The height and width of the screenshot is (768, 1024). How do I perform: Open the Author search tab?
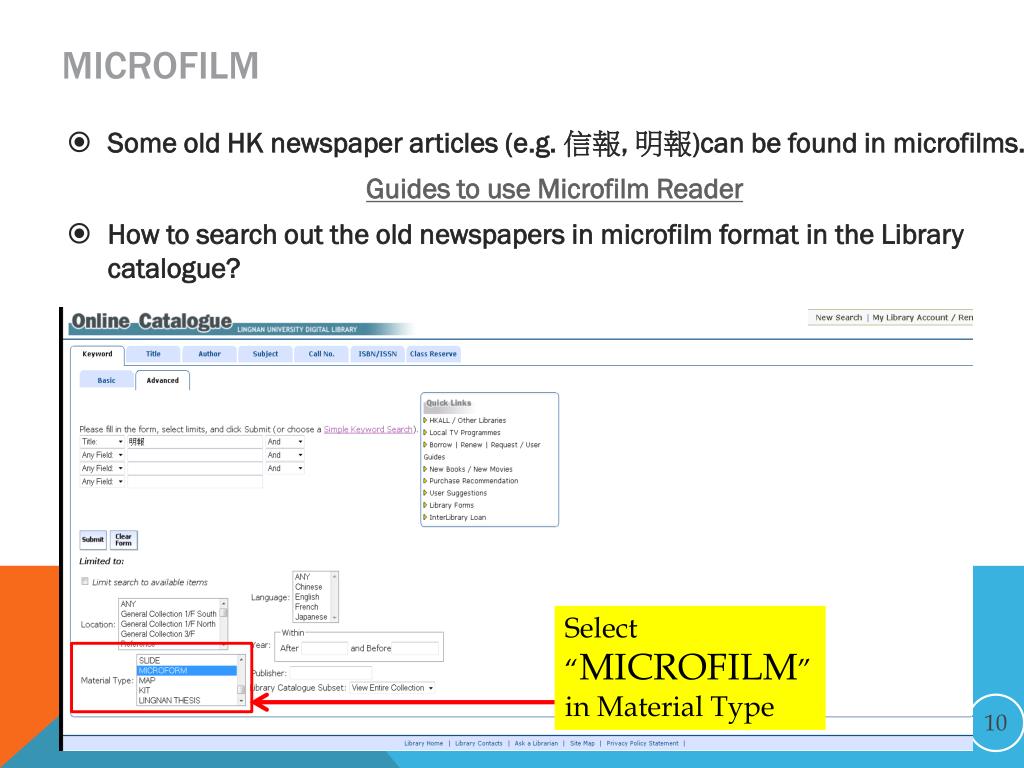coord(210,354)
